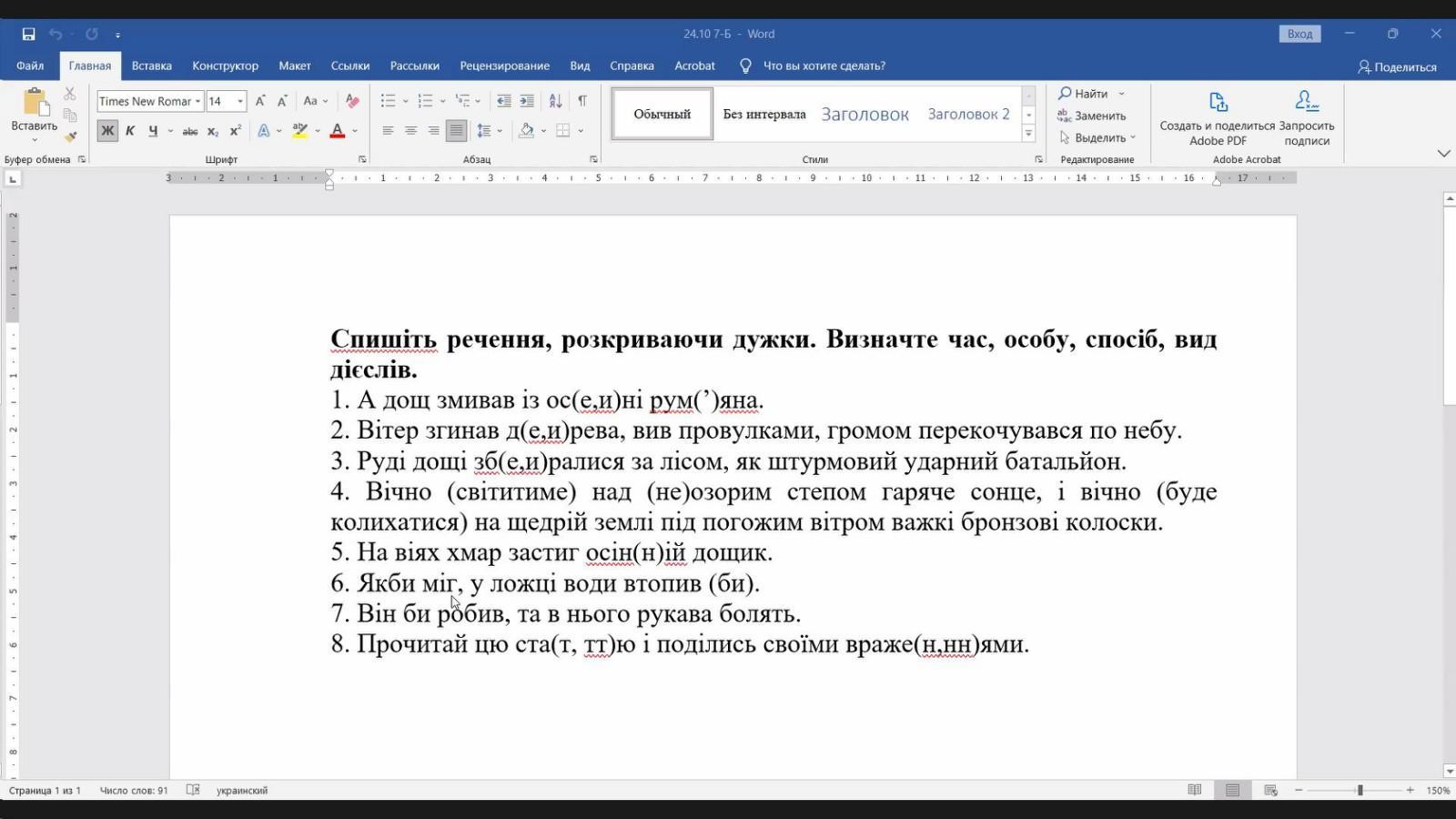Switch to Web Layout view in the status bar

[x=1270, y=790]
